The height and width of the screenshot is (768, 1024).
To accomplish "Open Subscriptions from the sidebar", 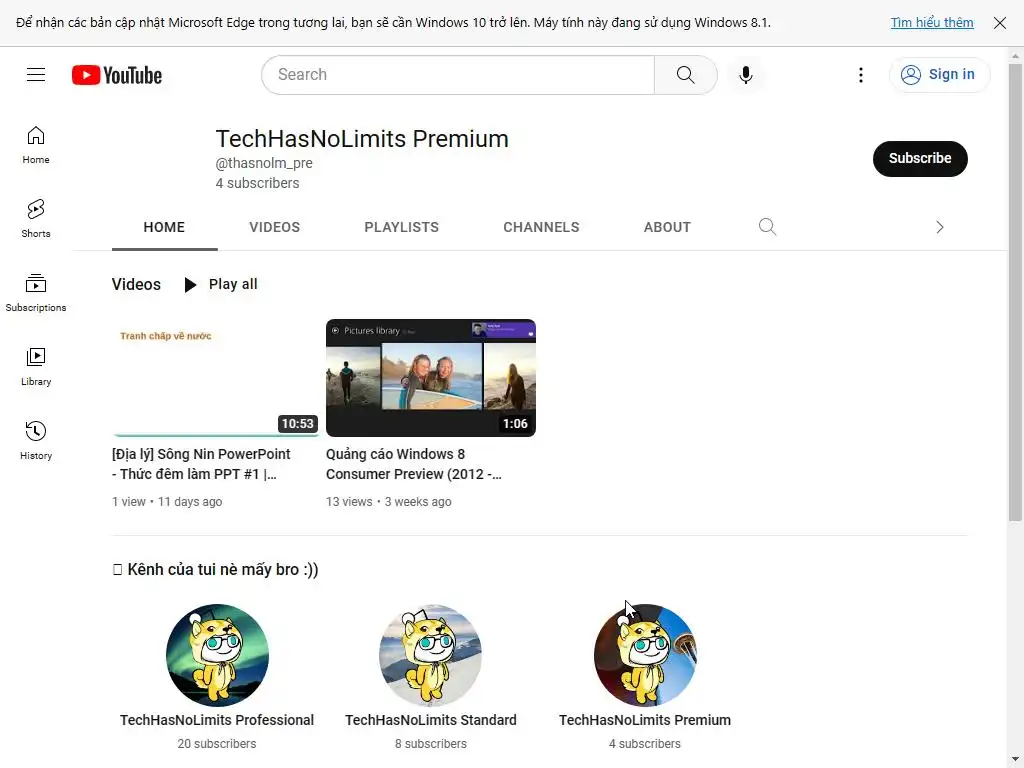I will tap(36, 293).
